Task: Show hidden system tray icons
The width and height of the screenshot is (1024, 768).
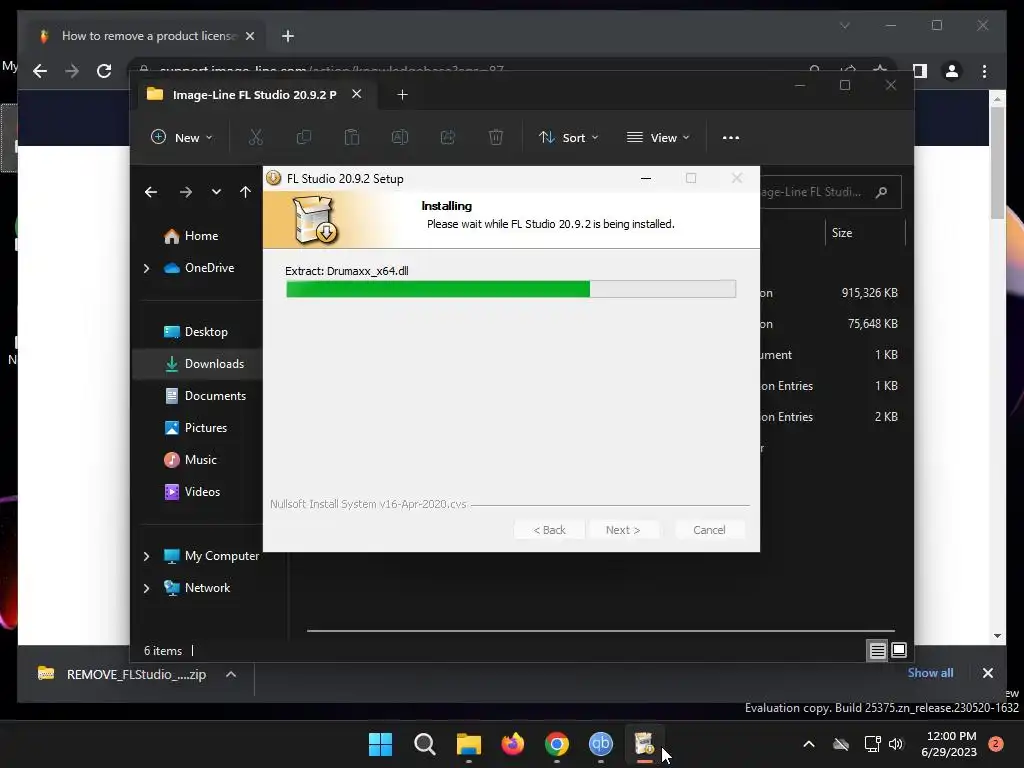Action: [808, 744]
